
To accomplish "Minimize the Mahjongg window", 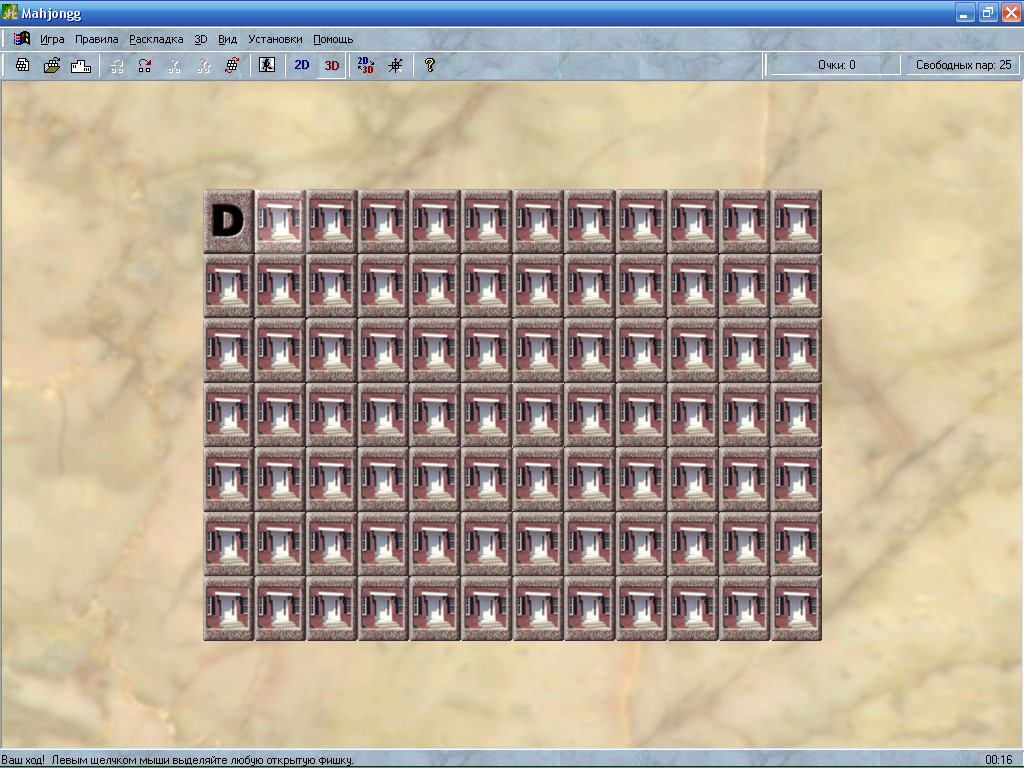I will (965, 12).
